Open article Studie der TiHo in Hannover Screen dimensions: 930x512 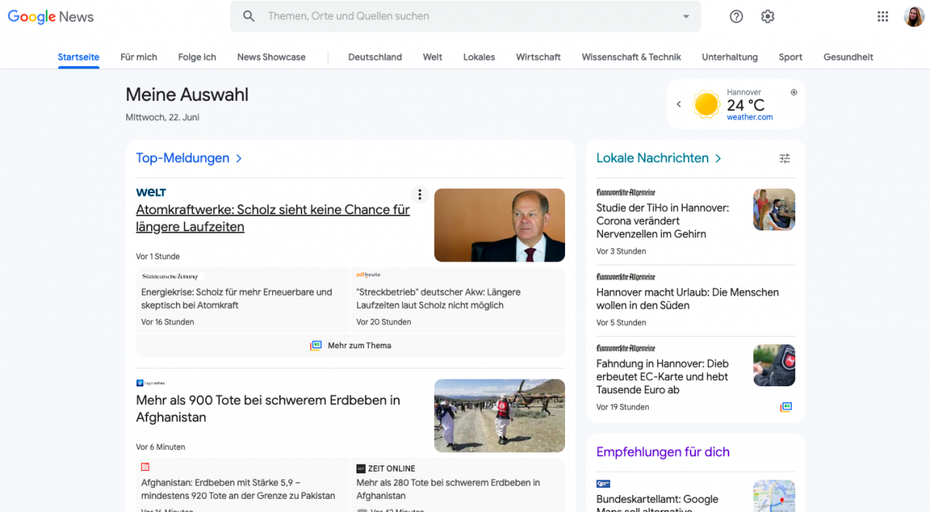(x=663, y=221)
